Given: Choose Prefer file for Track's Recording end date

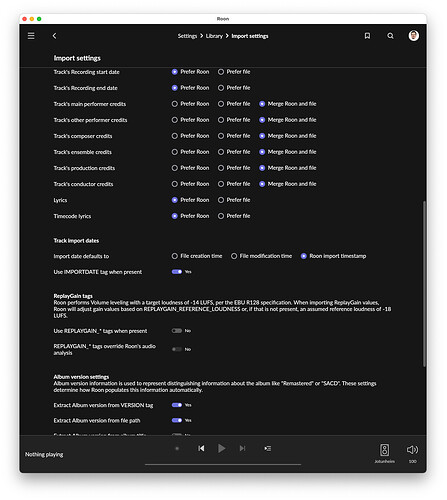Looking at the screenshot, I should [x=234, y=88].
